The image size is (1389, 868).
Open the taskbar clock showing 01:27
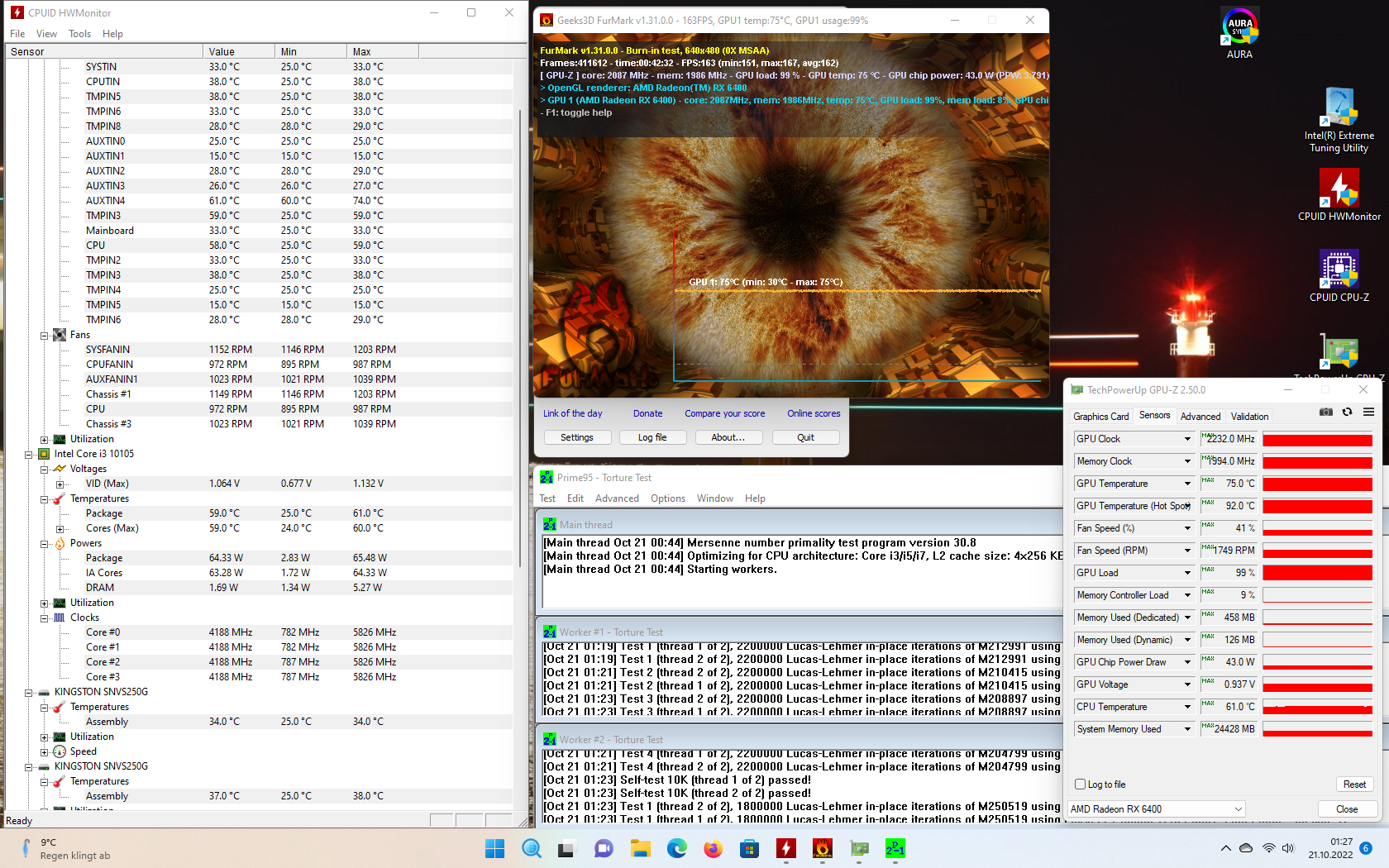tap(1329, 848)
